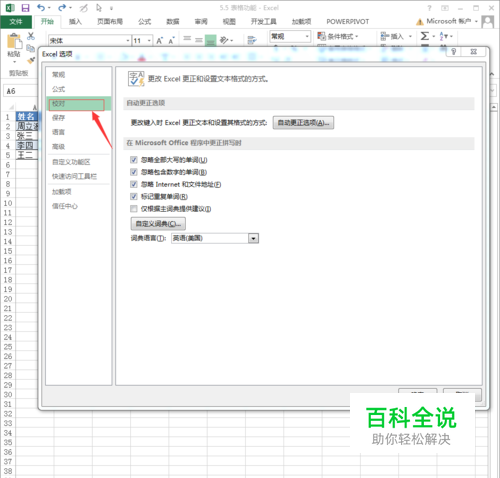
Task: Select 高级 category in Excel Options
Action: pyautogui.click(x=79, y=147)
